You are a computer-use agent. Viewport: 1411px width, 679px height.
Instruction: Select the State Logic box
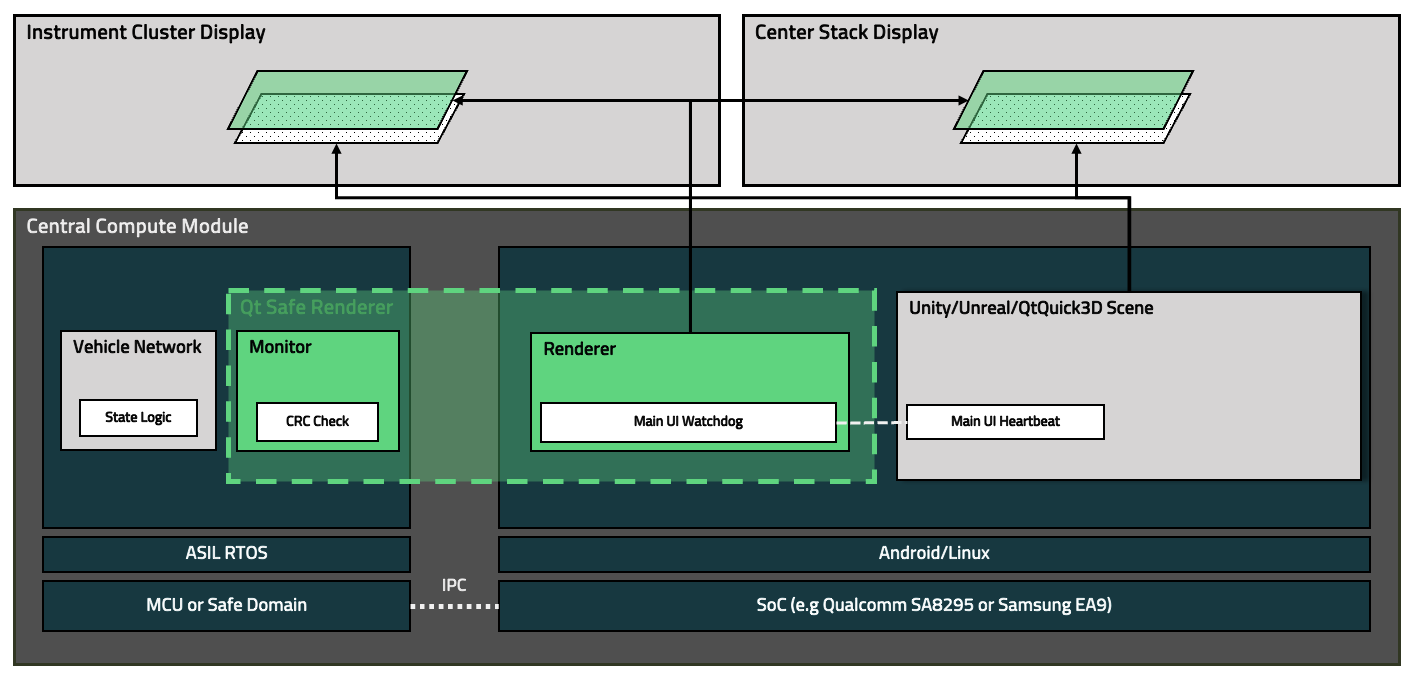coord(138,418)
